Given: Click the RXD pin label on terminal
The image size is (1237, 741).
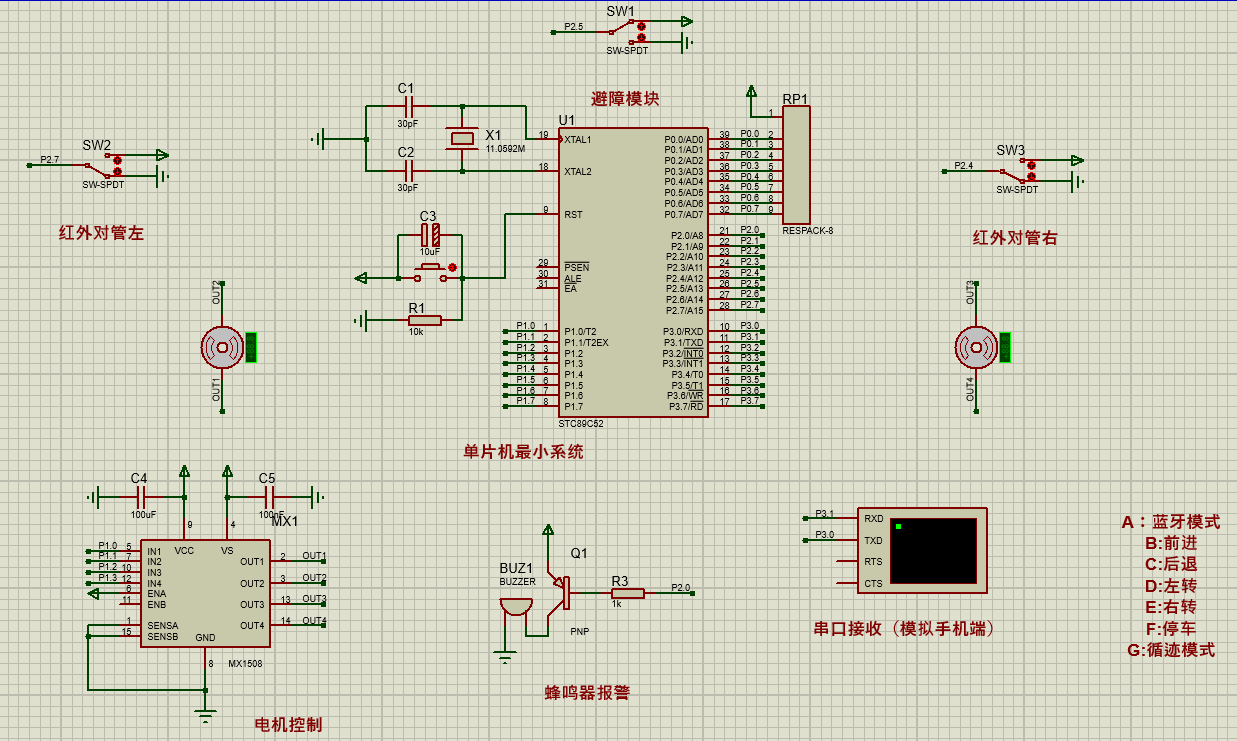Looking at the screenshot, I should coord(873,519).
